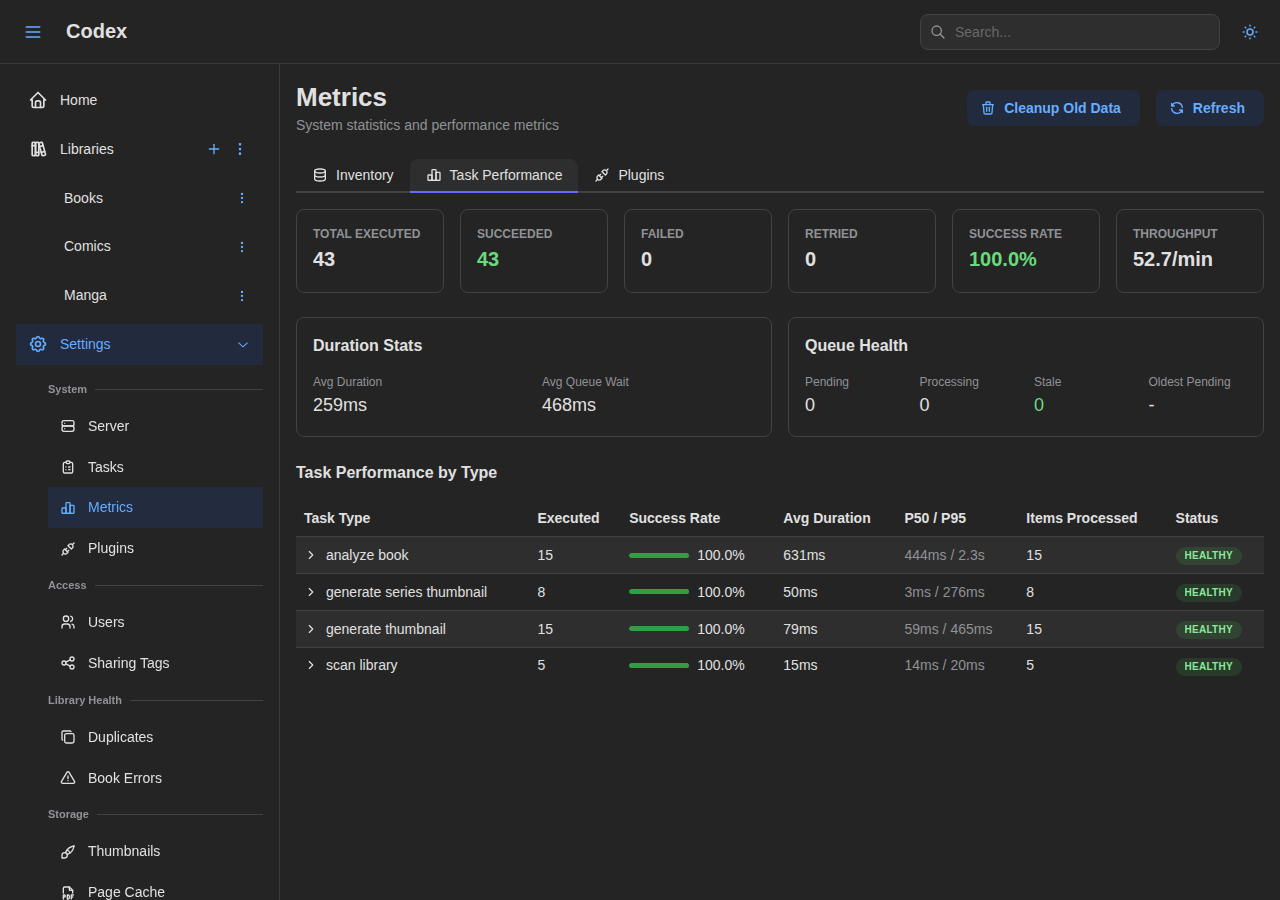Collapse the Settings section chevron
The width and height of the screenshot is (1280, 900).
(243, 344)
